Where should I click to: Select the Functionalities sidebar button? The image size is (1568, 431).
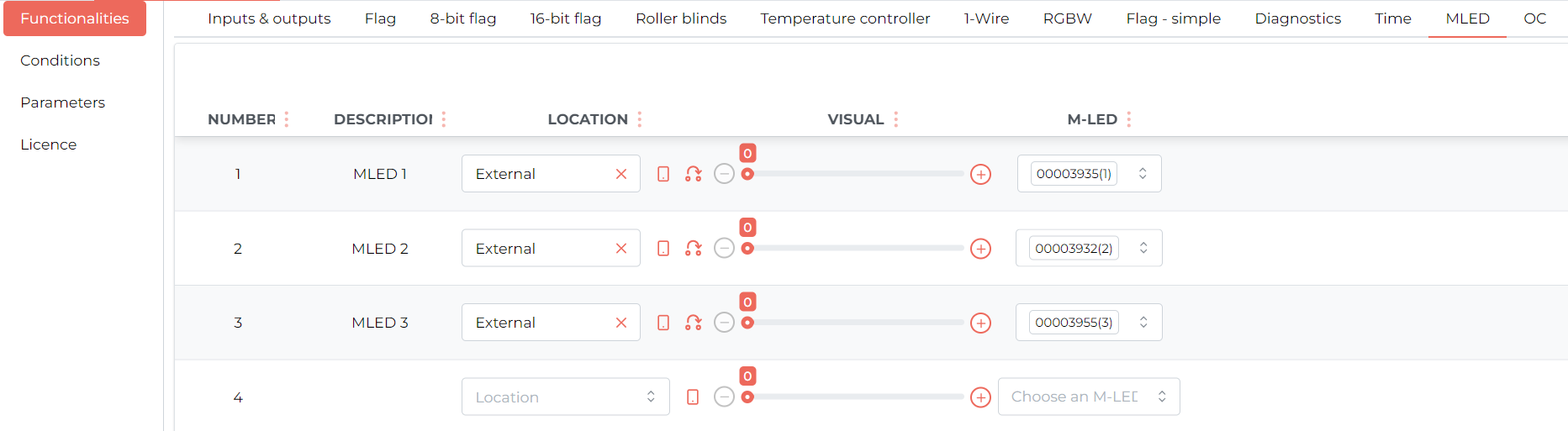tap(75, 18)
